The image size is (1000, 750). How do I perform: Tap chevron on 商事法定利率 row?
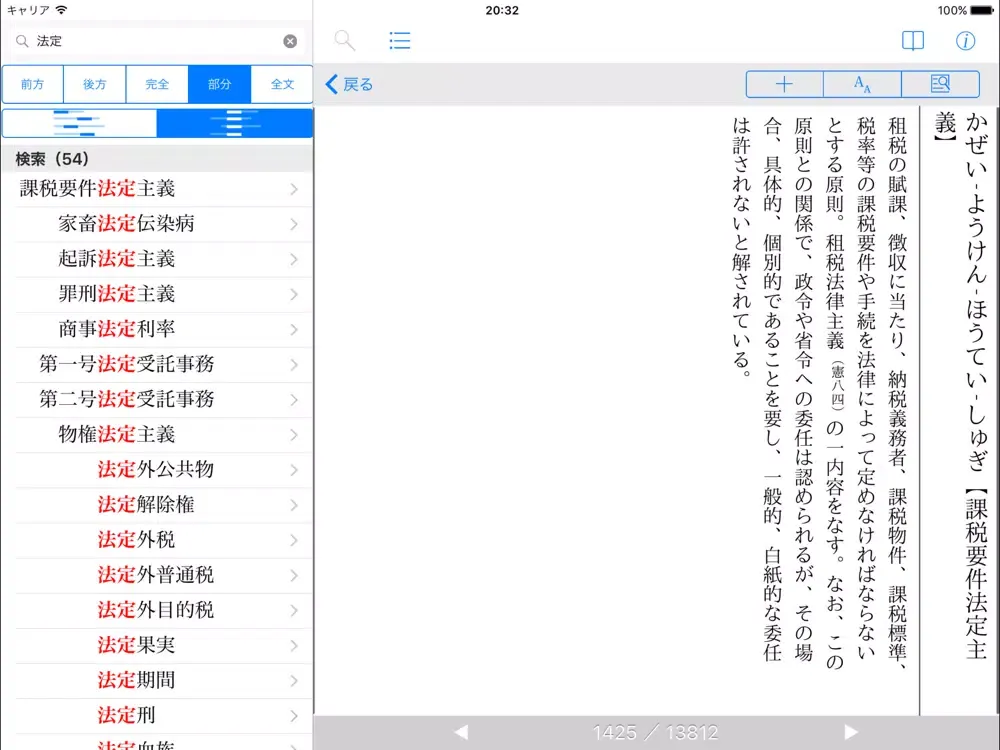[294, 329]
